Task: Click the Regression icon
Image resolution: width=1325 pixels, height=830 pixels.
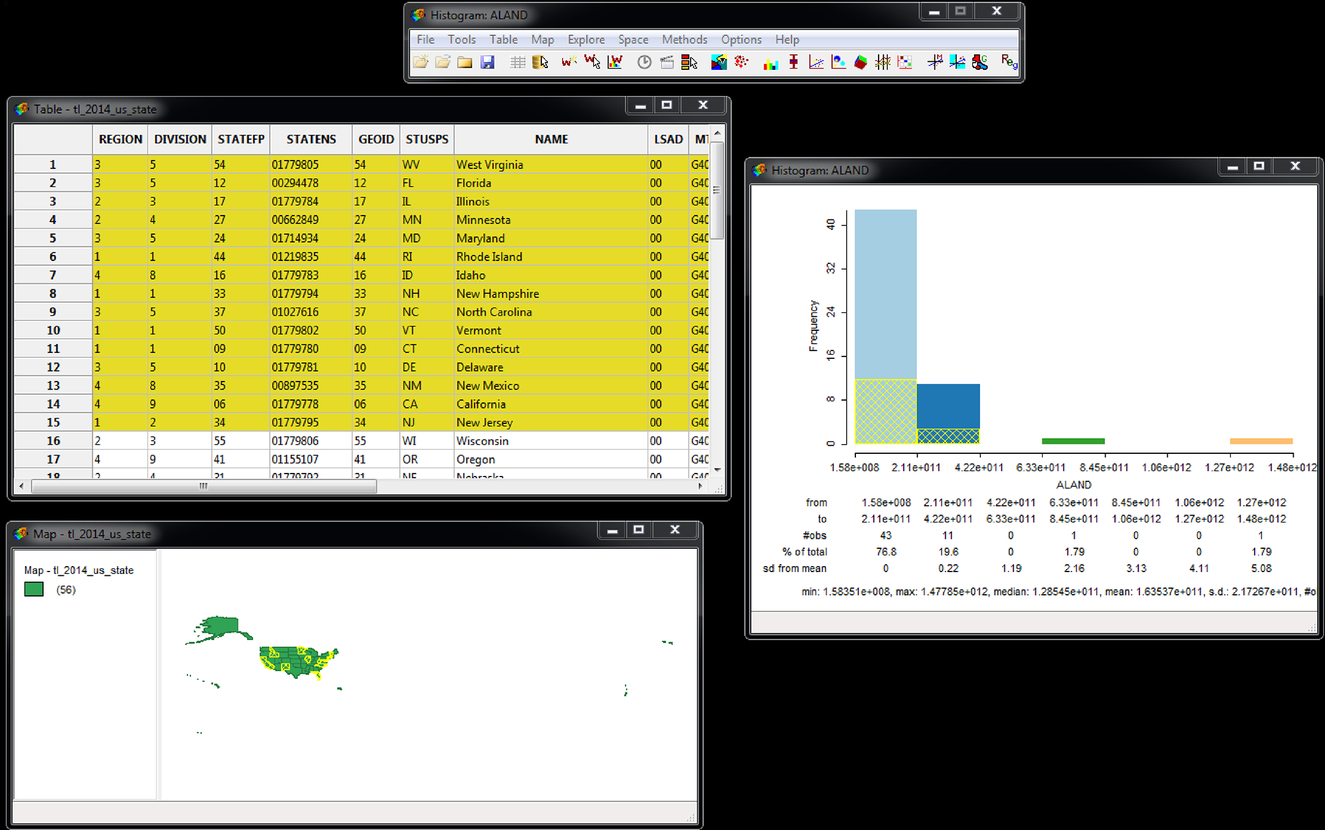Action: click(1008, 62)
